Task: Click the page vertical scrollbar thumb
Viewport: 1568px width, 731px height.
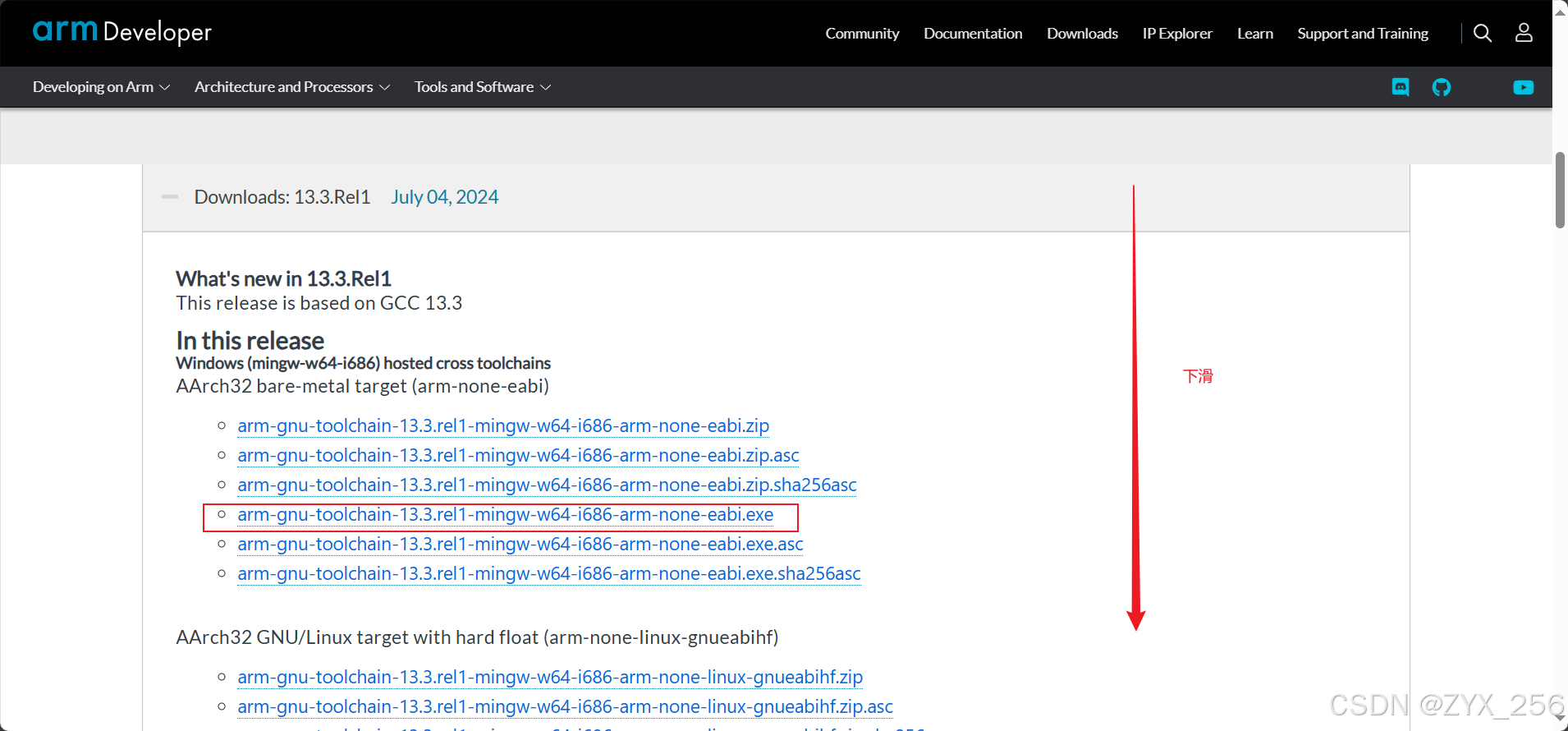Action: coord(1560,190)
